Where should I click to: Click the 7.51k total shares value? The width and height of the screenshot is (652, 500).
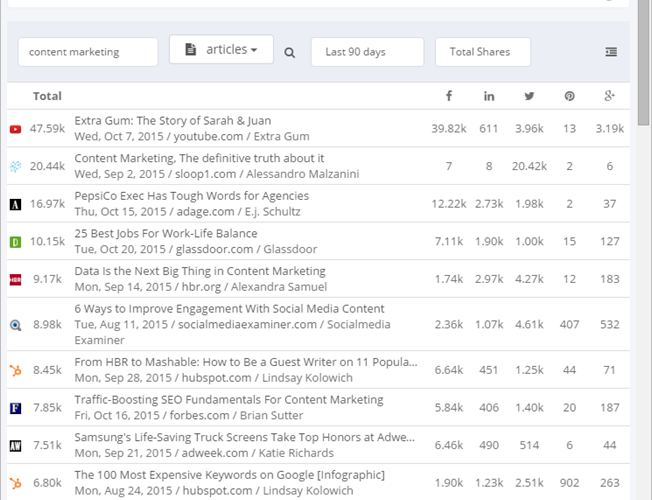(47, 445)
